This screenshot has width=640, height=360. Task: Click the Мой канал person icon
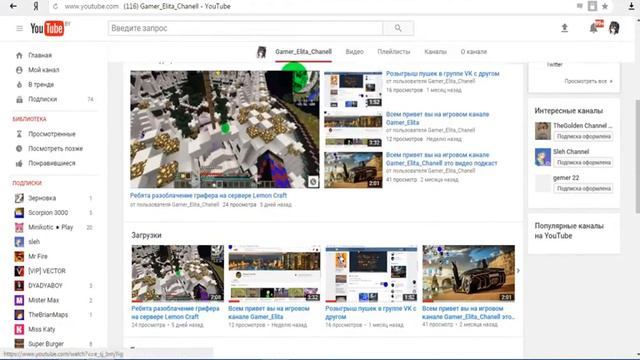(19, 70)
